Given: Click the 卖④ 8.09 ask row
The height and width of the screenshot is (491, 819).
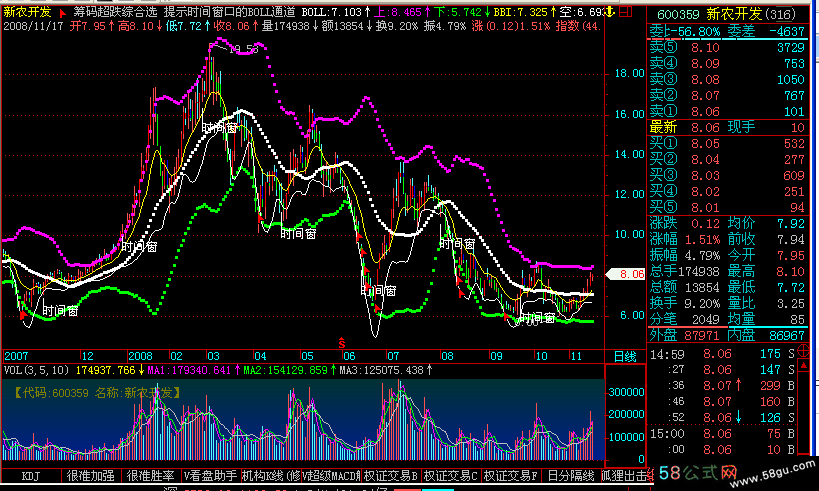Looking at the screenshot, I should pos(727,64).
